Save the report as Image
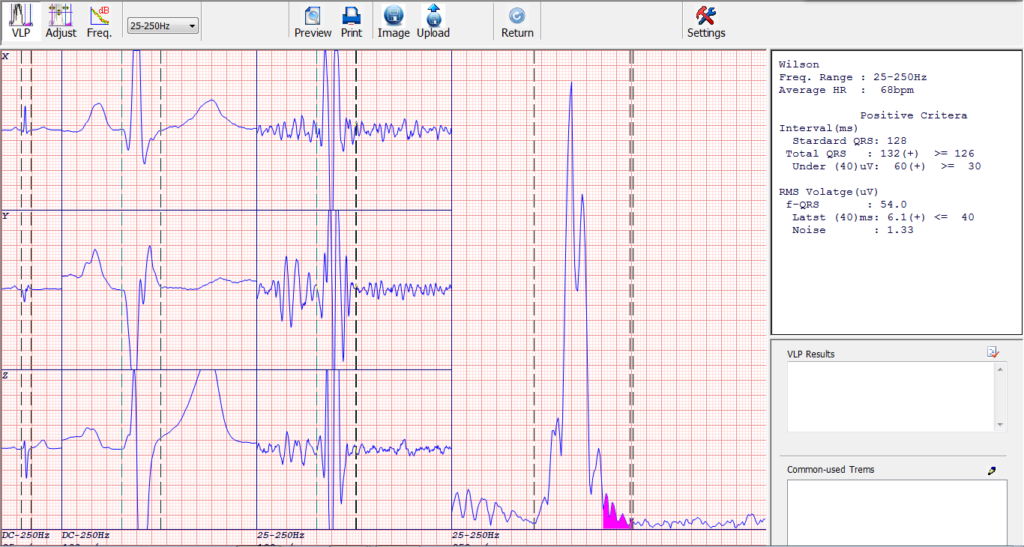 click(394, 21)
